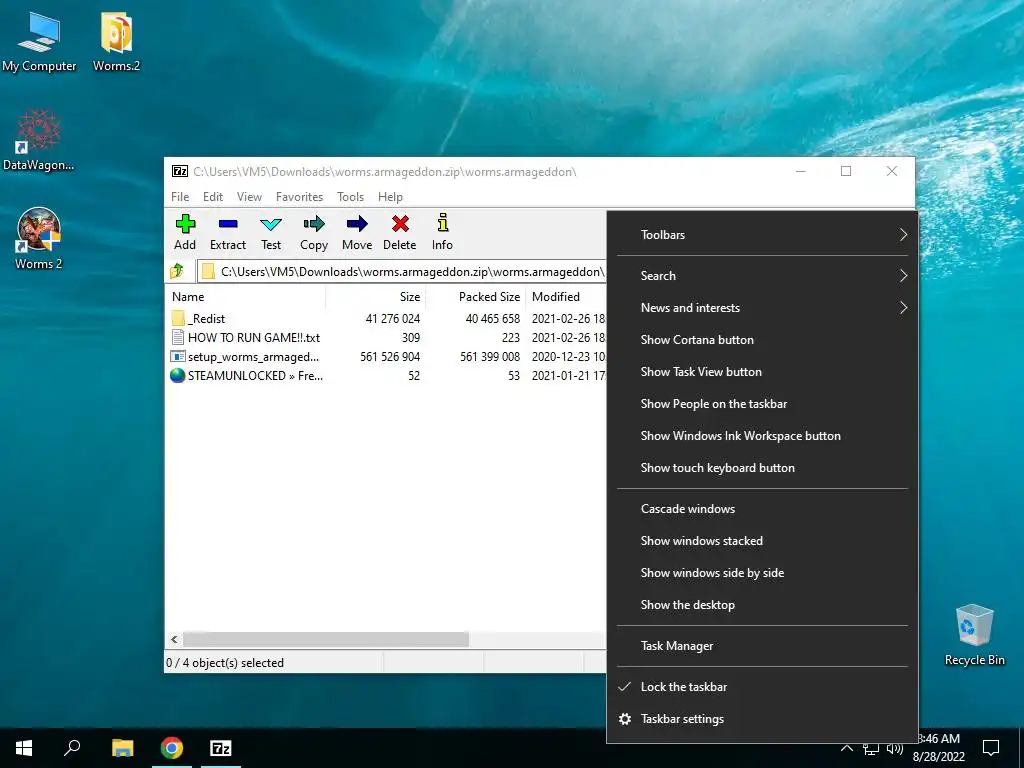This screenshot has width=1024, height=768.
Task: Click the Extract toolbar icon
Action: pyautogui.click(x=228, y=224)
